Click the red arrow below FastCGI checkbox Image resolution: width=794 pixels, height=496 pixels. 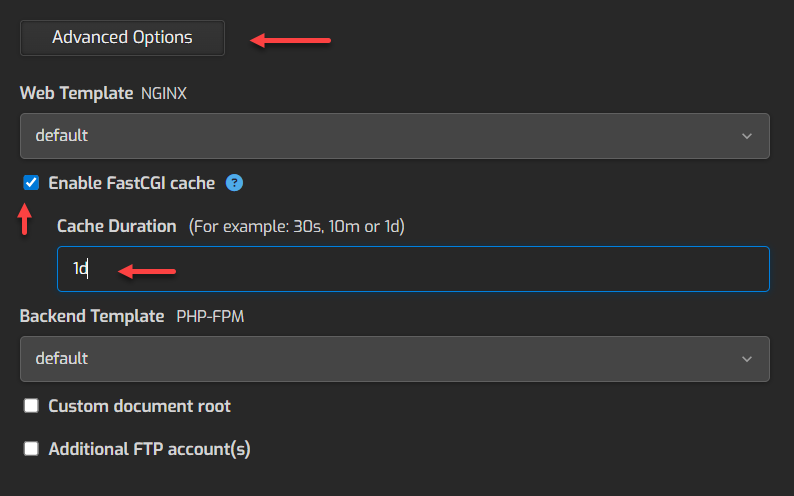tap(25, 218)
